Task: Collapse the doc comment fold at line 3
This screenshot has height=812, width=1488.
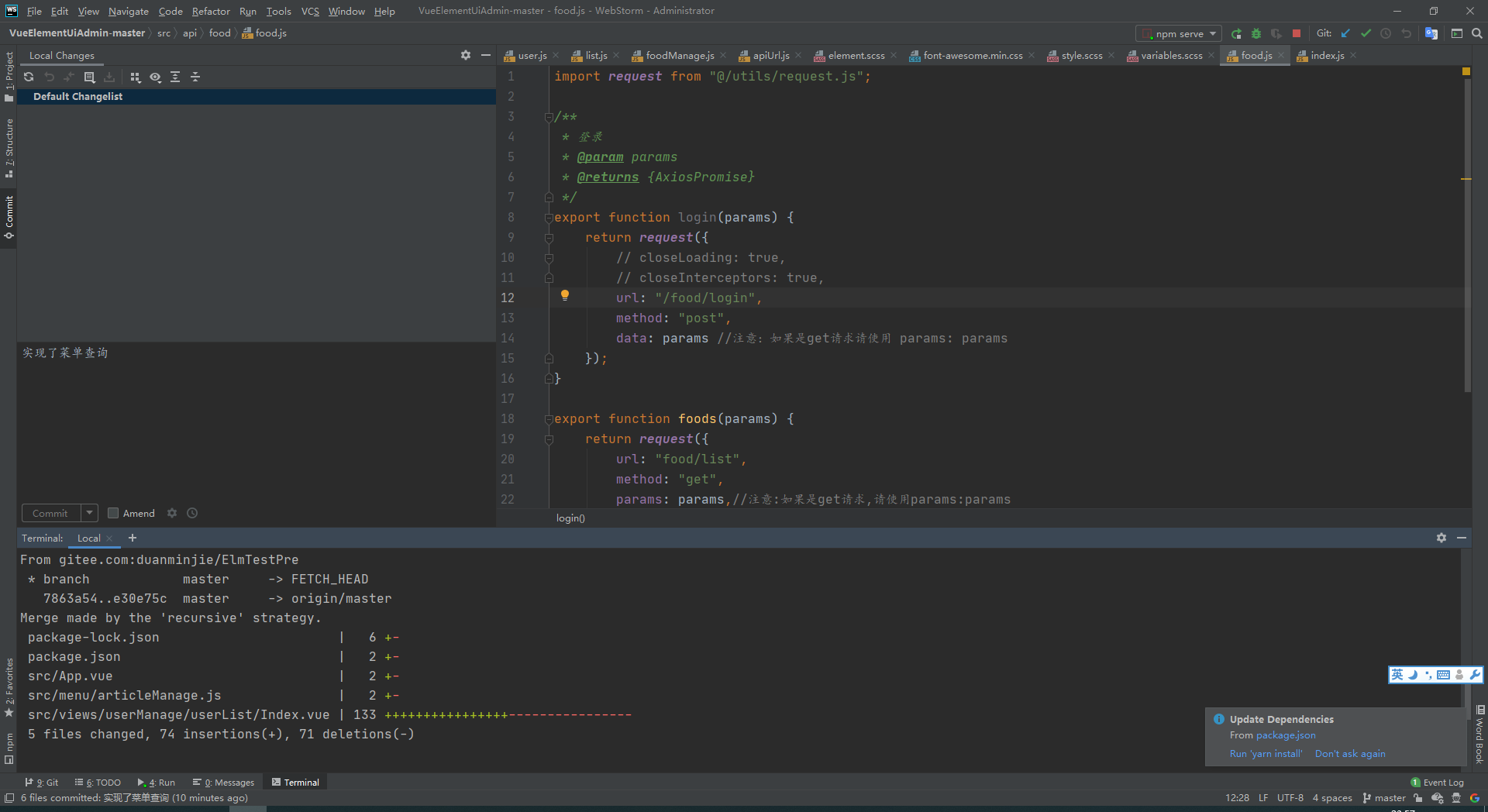Action: 549,117
